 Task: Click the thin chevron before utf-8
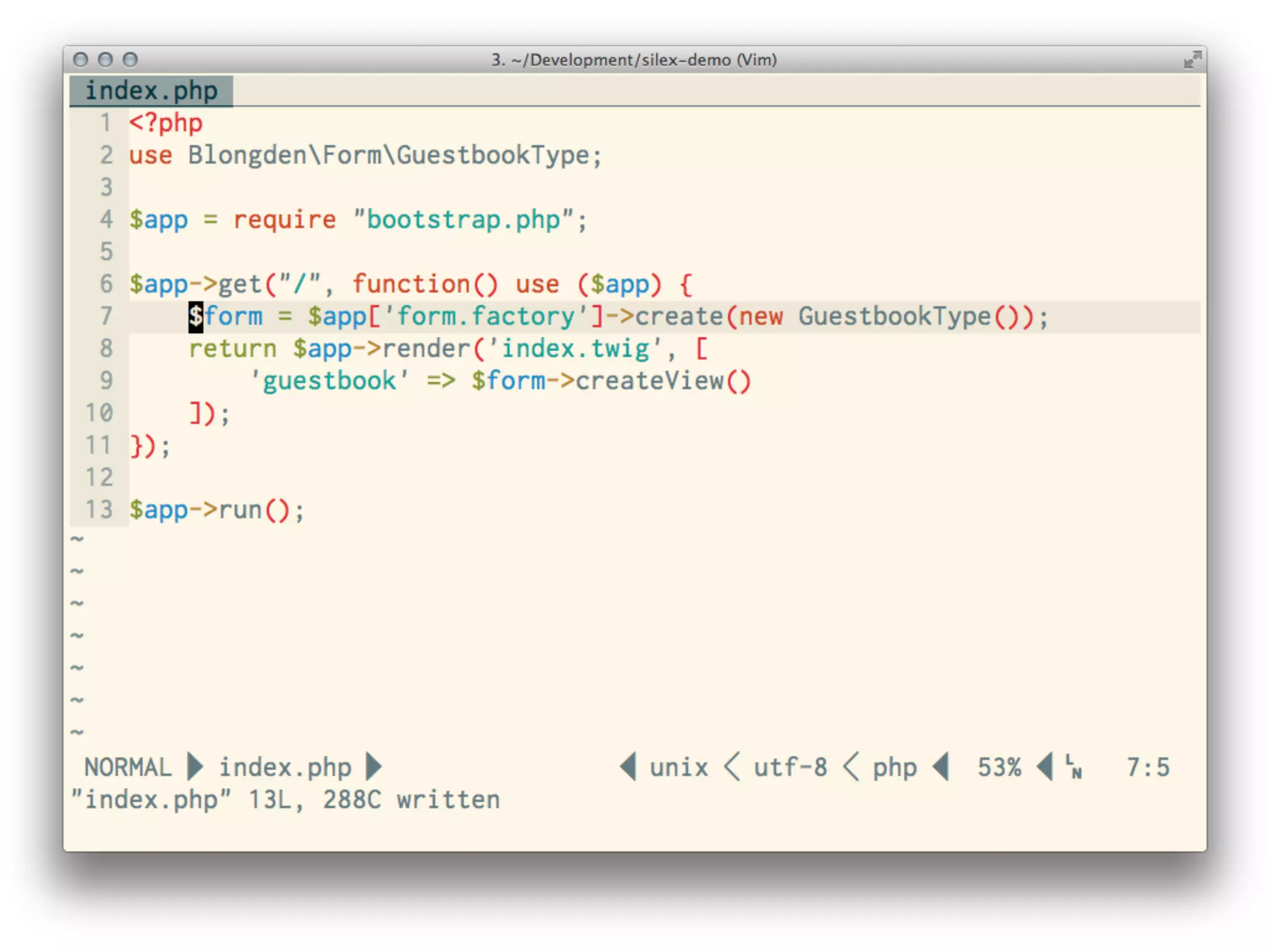732,767
